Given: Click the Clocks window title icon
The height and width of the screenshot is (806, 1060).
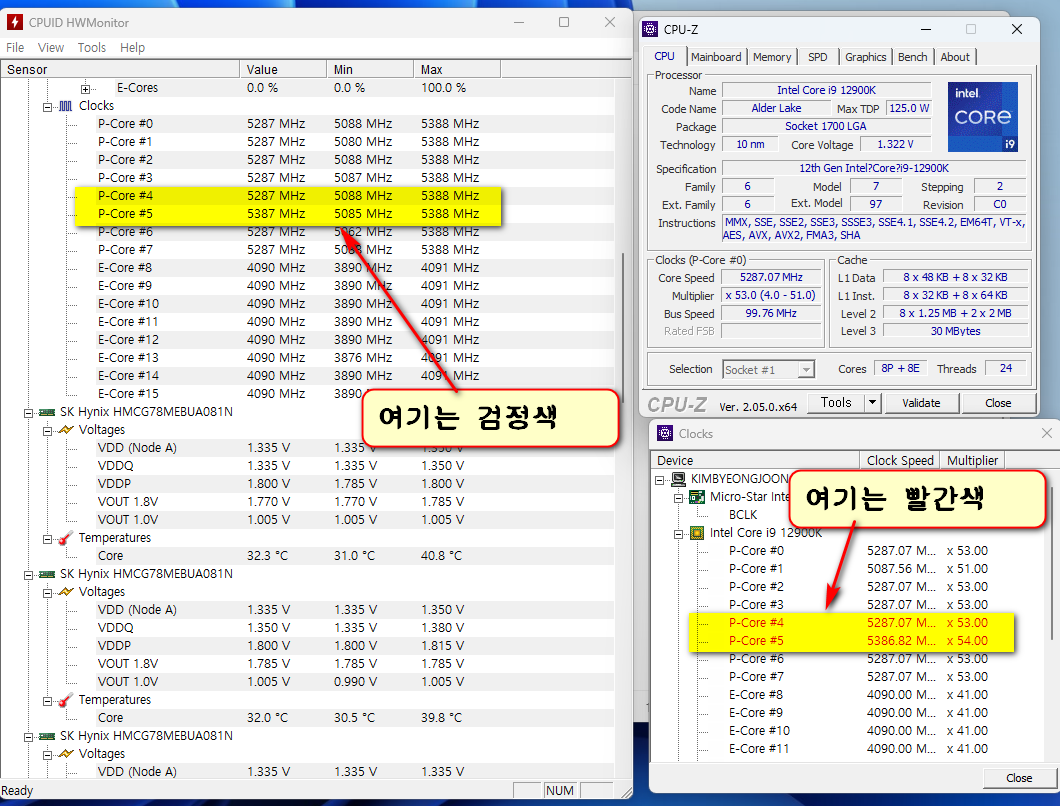Looking at the screenshot, I should click(665, 433).
